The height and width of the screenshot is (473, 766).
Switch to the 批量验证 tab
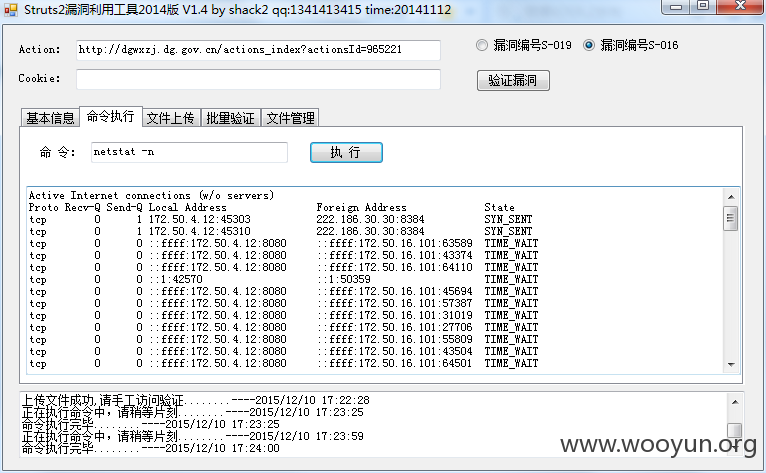click(231, 118)
